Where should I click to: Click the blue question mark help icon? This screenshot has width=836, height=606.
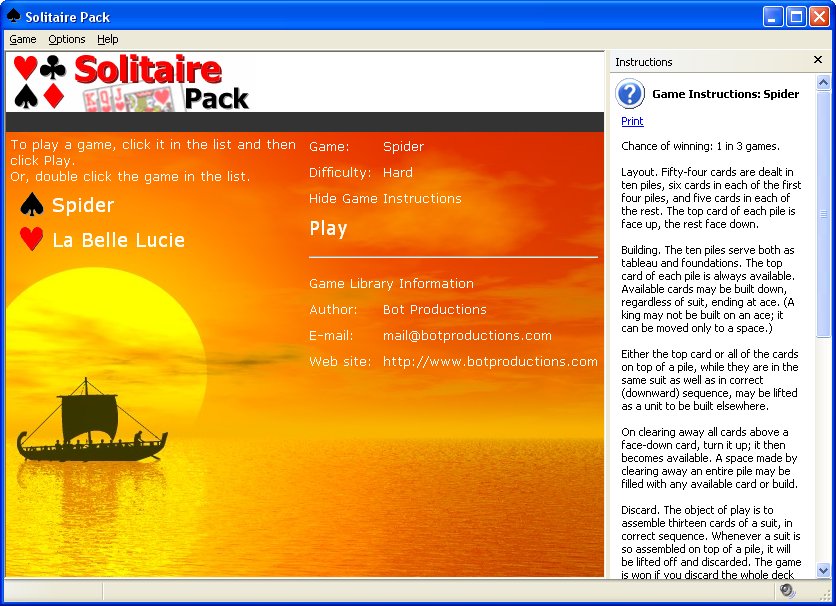[630, 93]
